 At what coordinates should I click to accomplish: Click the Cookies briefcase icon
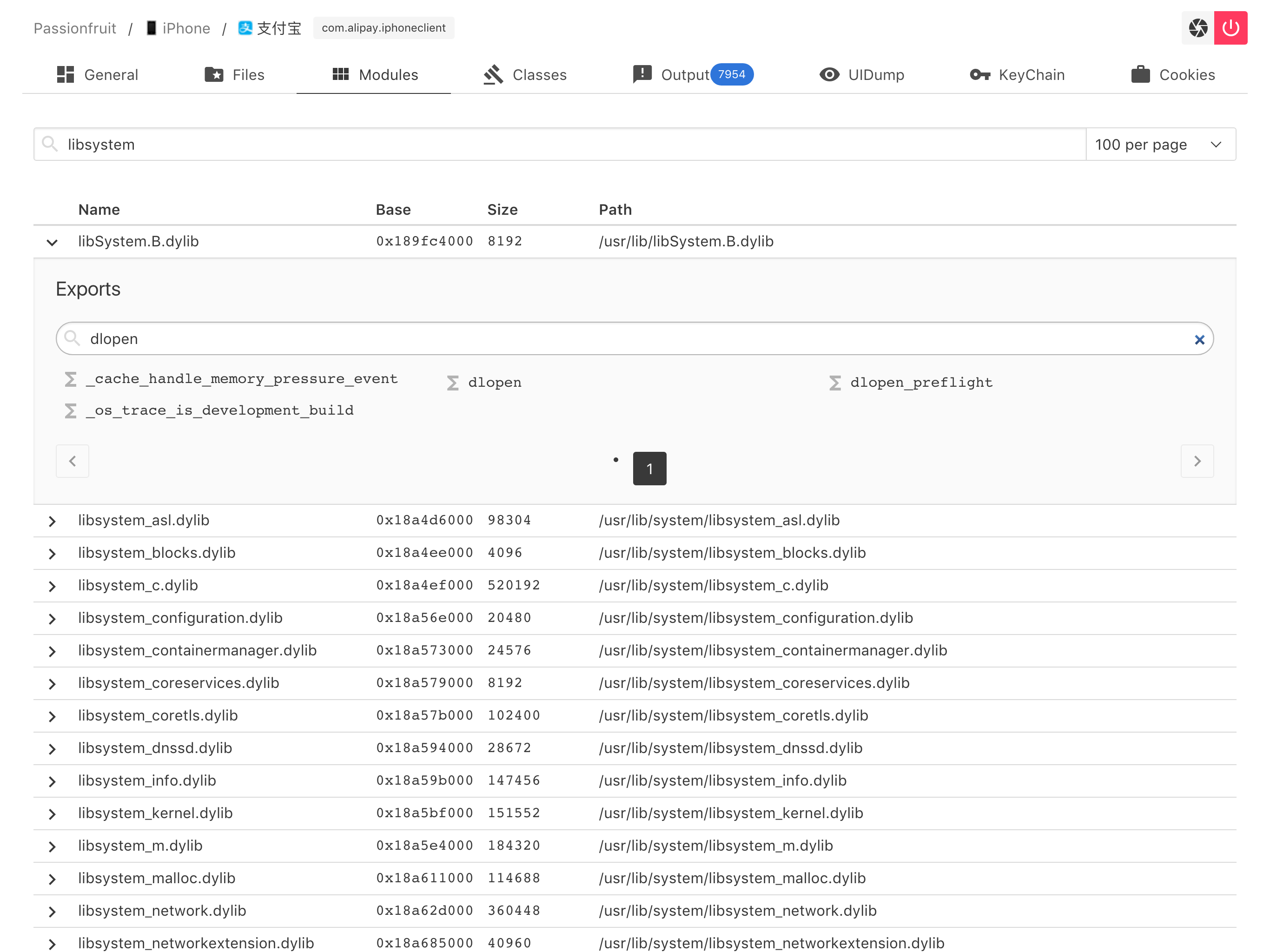pos(1140,75)
